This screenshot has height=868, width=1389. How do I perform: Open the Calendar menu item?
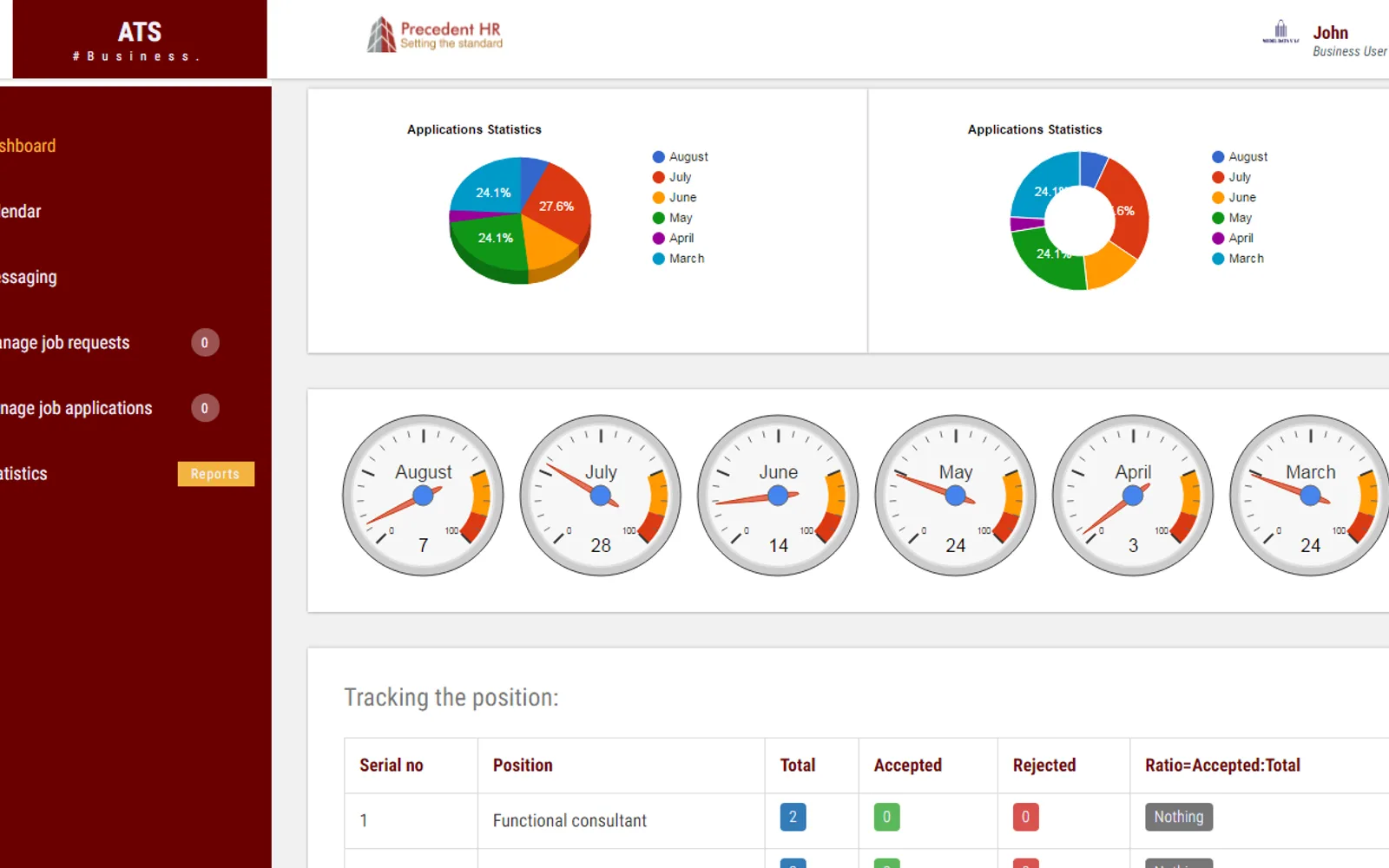click(21, 212)
